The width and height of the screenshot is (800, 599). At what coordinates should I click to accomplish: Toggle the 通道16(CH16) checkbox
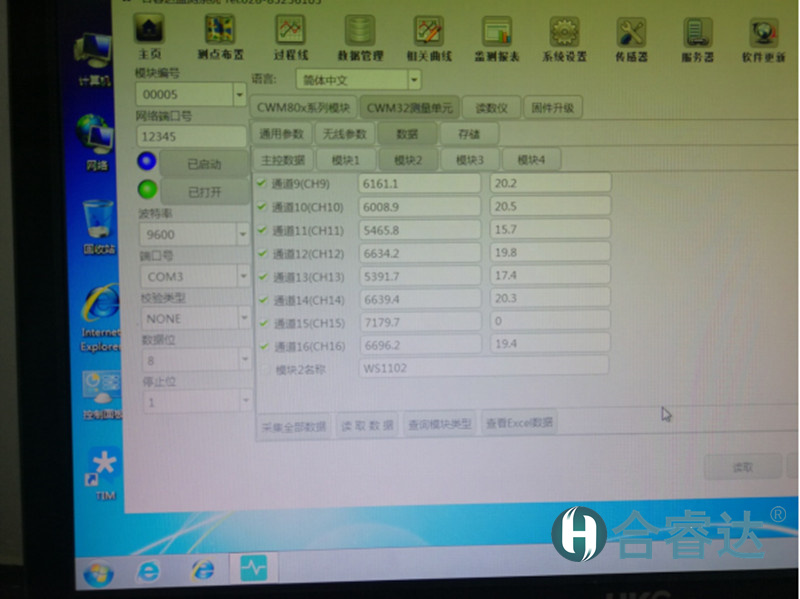[264, 346]
